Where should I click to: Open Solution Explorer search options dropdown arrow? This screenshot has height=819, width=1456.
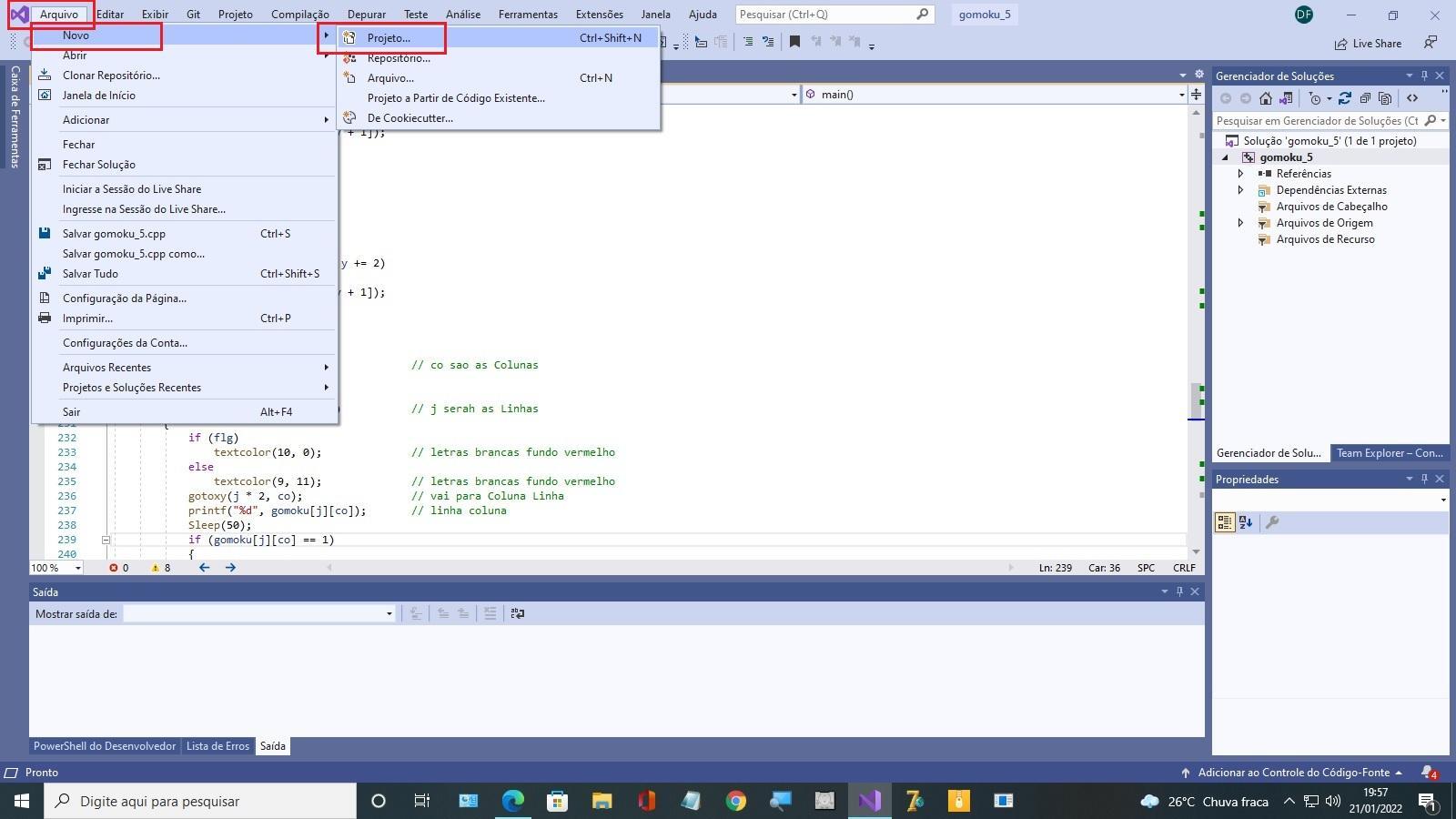point(1443,121)
